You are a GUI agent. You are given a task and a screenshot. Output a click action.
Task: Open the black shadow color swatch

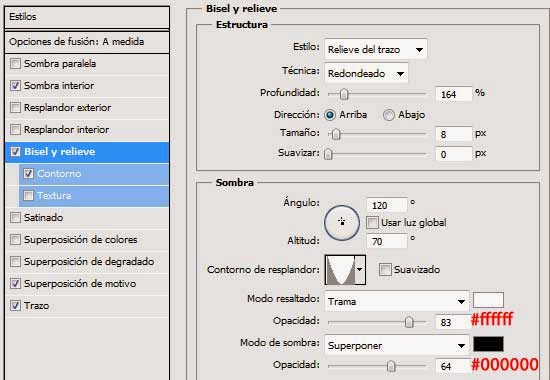click(488, 344)
